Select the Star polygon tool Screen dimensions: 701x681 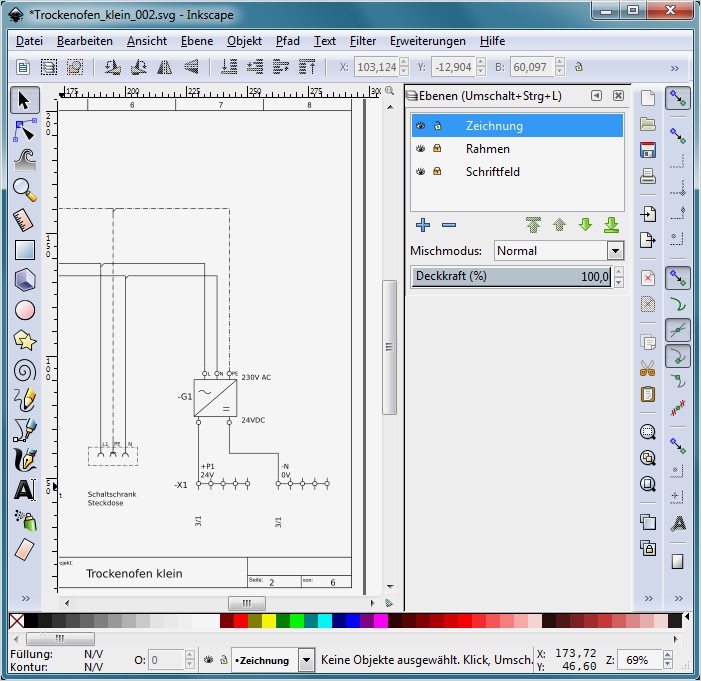25,340
